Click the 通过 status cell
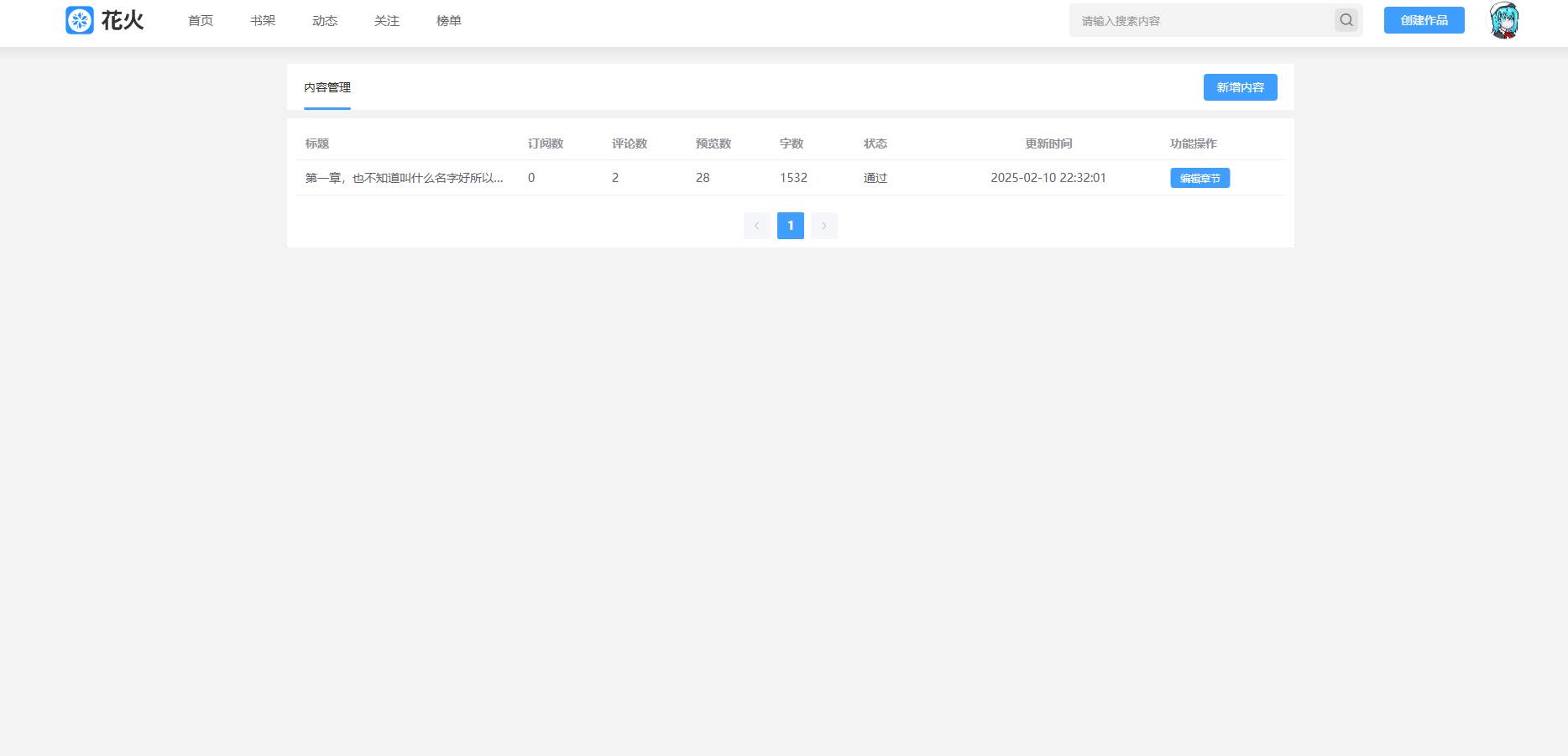Screen dimensions: 1568x756 (875, 178)
